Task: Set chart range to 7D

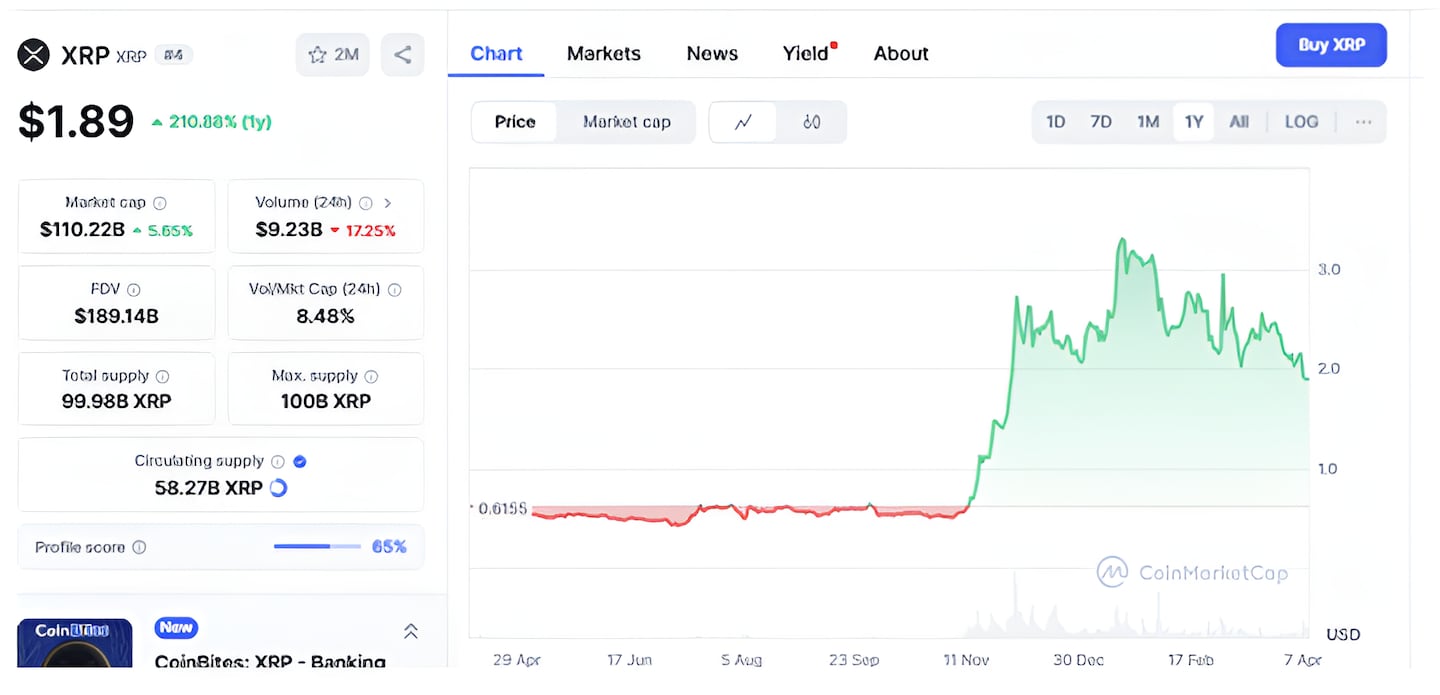Action: [x=1101, y=122]
